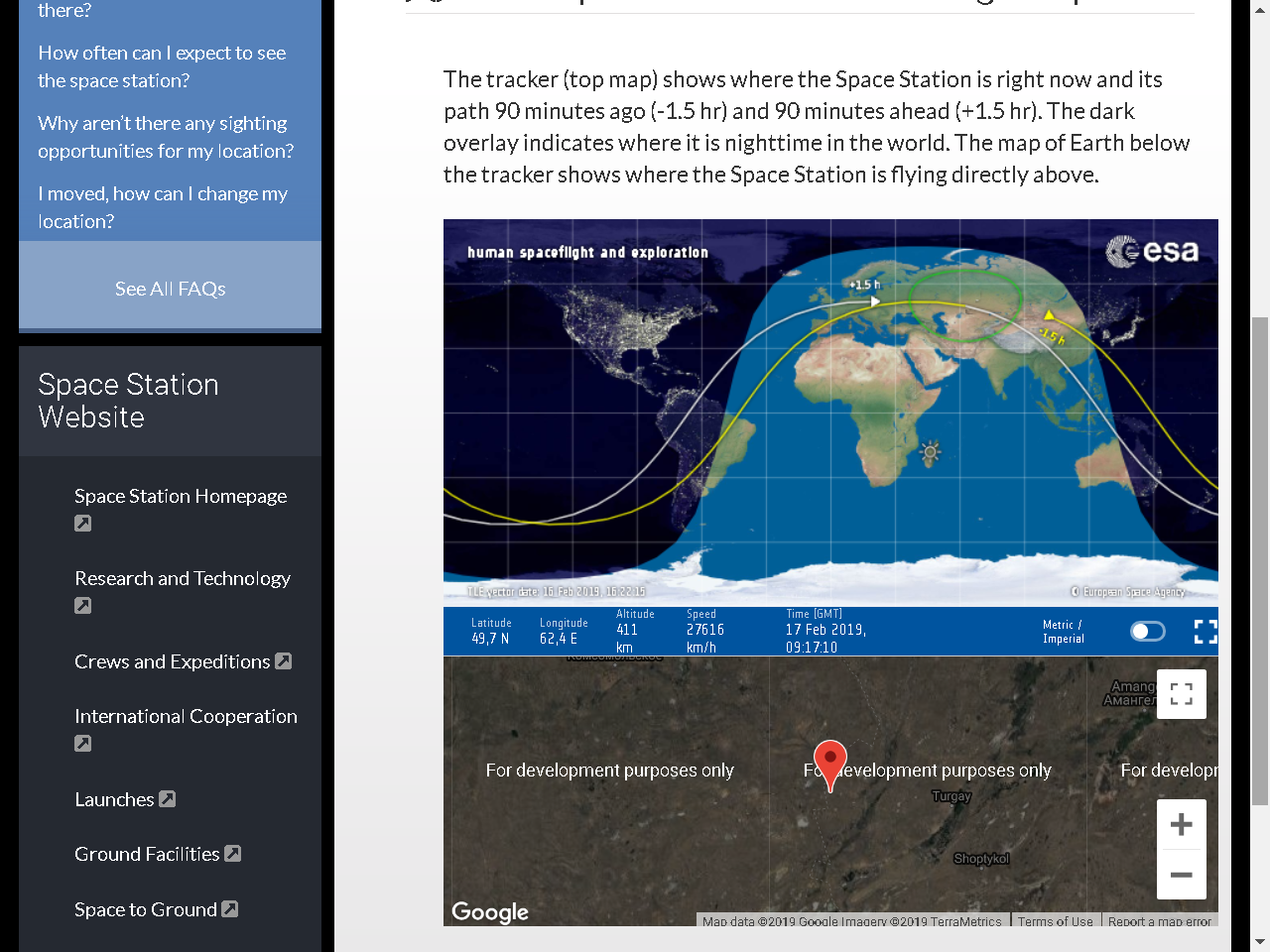Open external link icon for Research and Technology
Image resolution: width=1270 pixels, height=952 pixels.
[83, 606]
